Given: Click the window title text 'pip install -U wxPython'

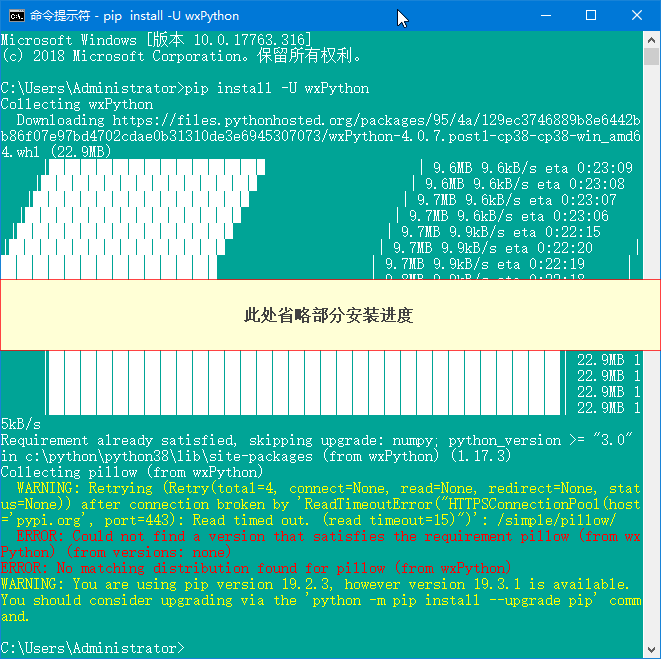Looking at the screenshot, I should (171, 16).
